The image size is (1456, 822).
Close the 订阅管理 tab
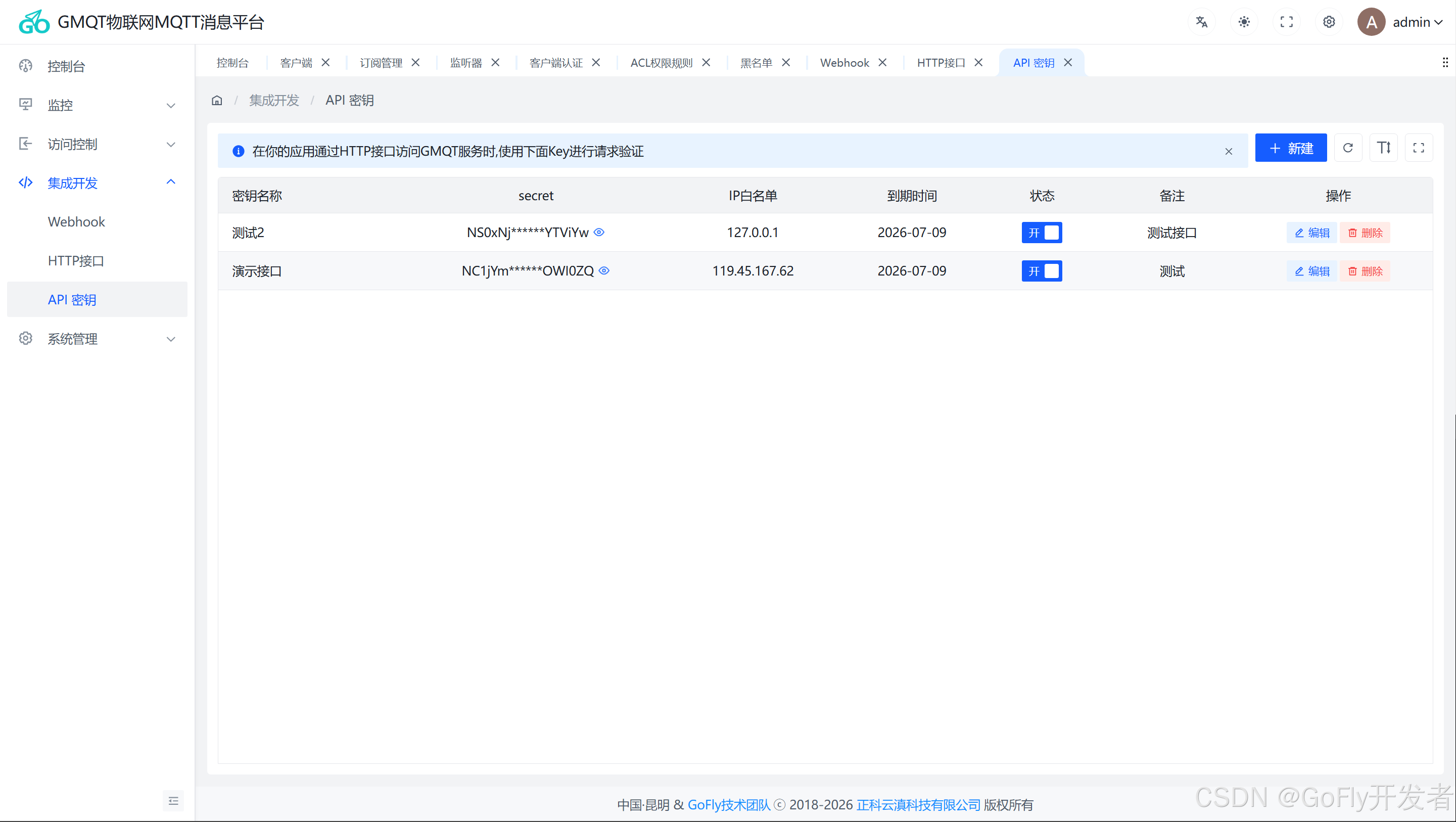(x=415, y=62)
